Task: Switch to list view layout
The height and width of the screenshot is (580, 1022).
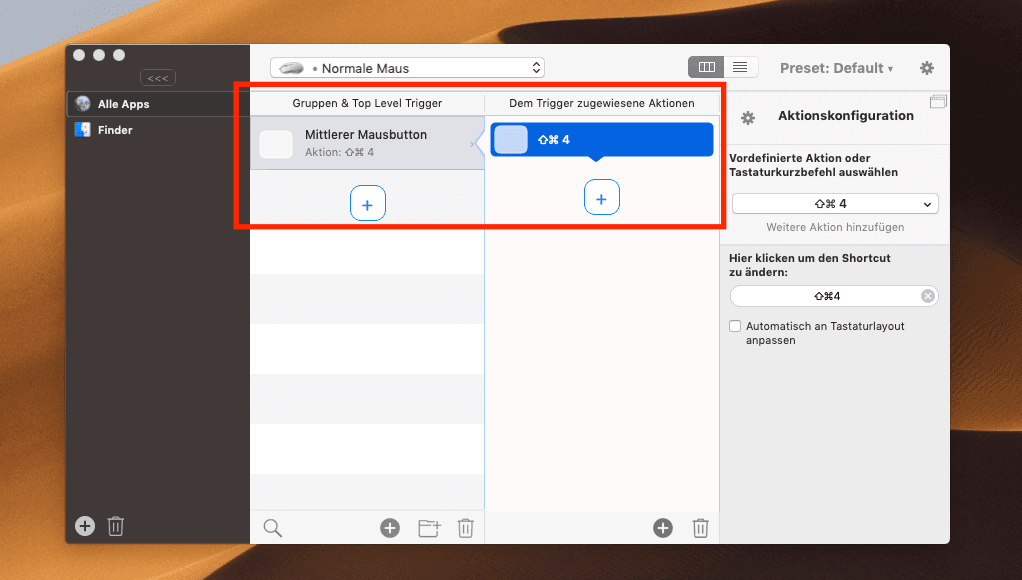Action: [740, 67]
